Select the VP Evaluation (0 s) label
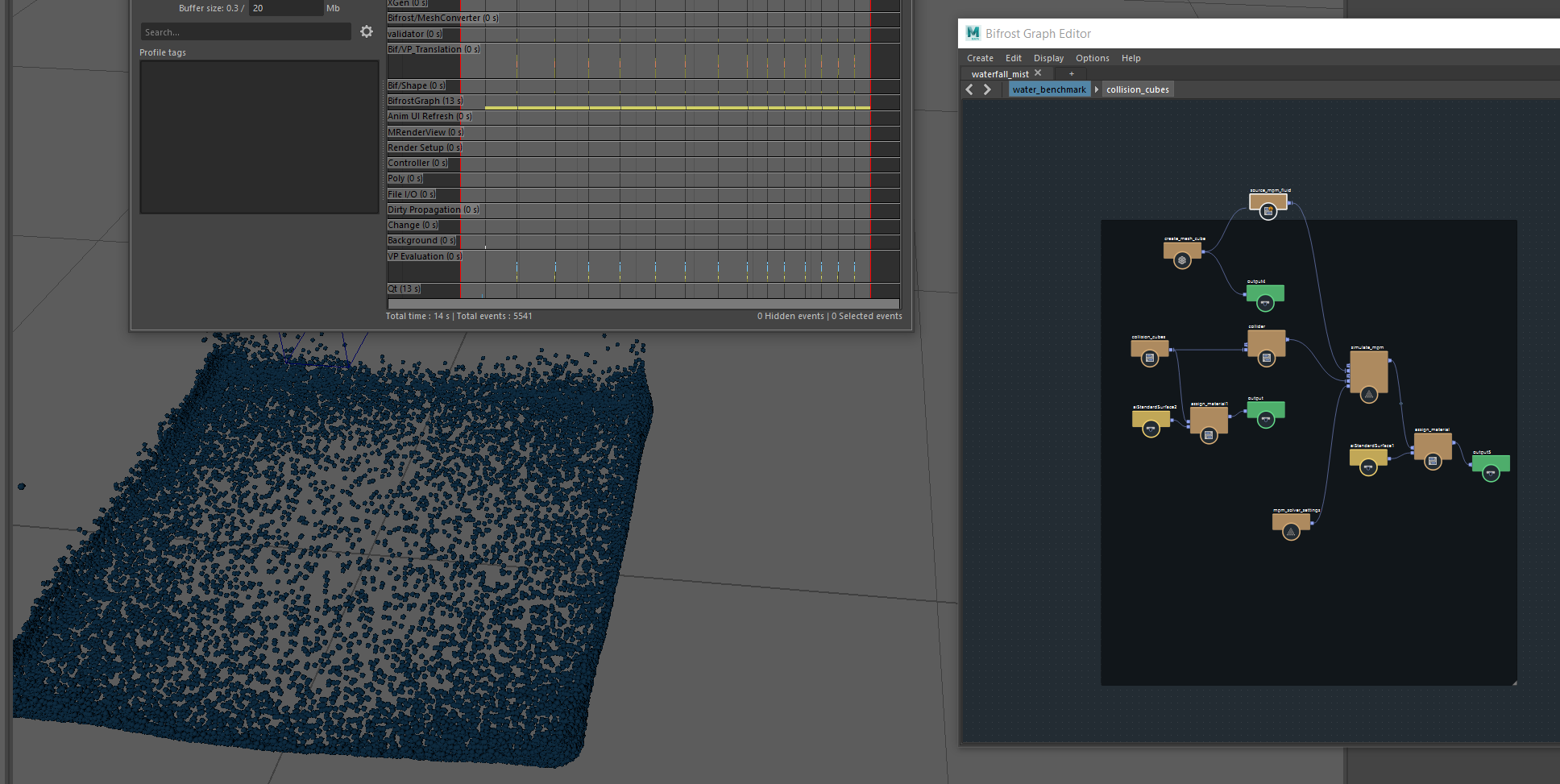The width and height of the screenshot is (1560, 784). [425, 256]
